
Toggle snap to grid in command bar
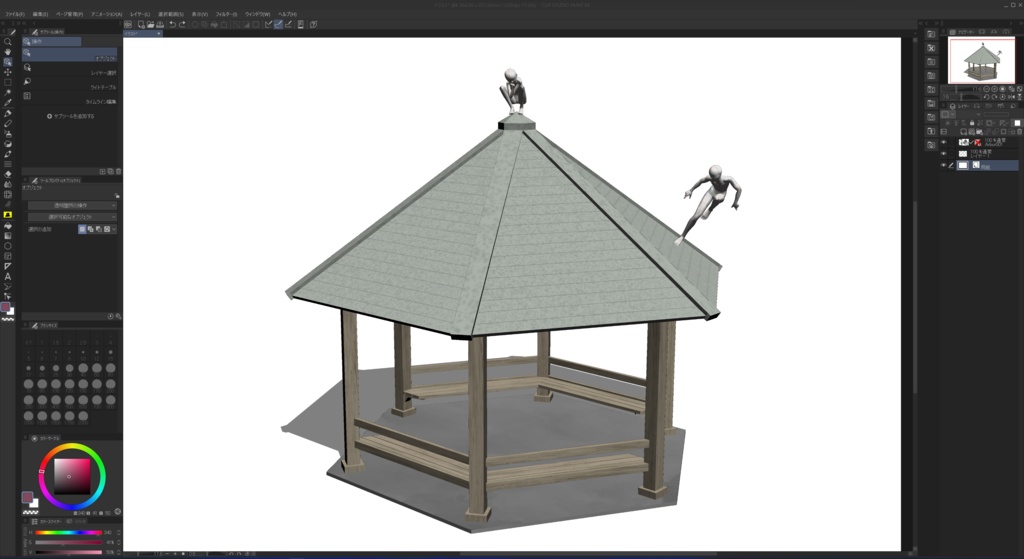288,25
